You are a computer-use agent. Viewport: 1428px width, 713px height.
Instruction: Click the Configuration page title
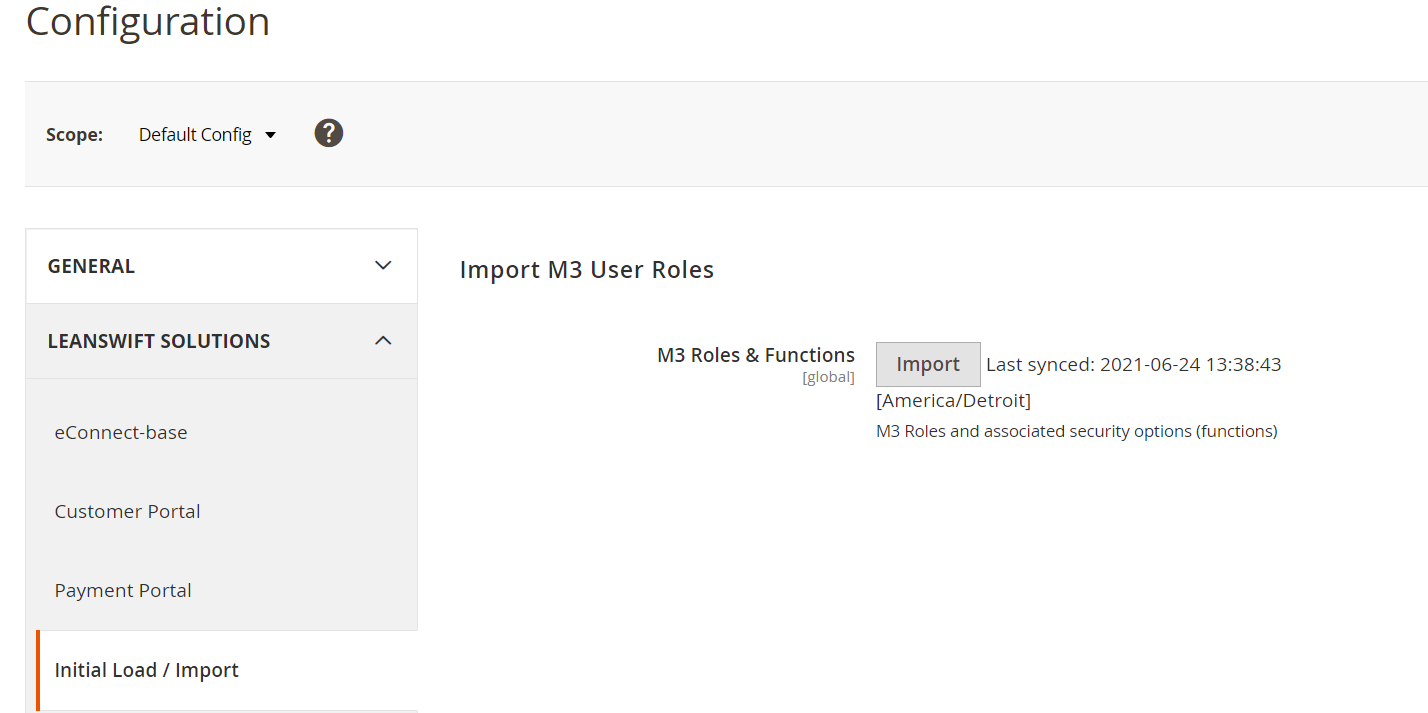[148, 22]
